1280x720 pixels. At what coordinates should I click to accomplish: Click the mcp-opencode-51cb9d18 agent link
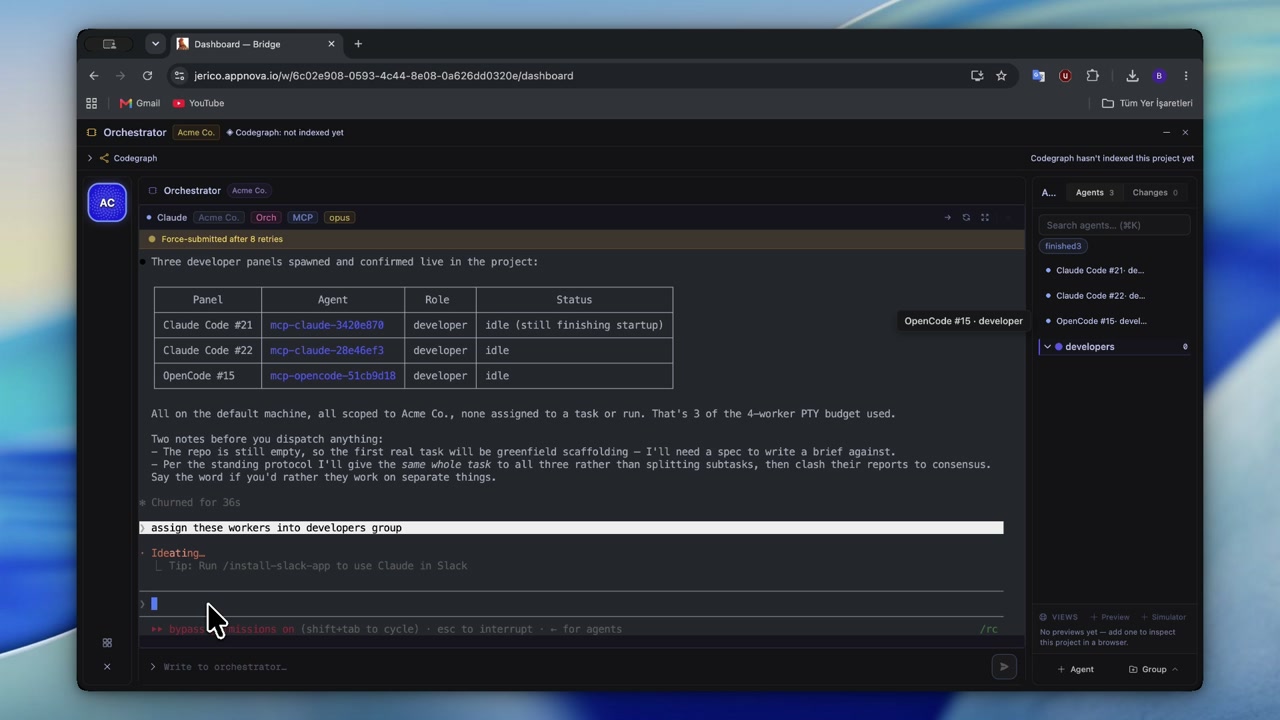tap(333, 376)
